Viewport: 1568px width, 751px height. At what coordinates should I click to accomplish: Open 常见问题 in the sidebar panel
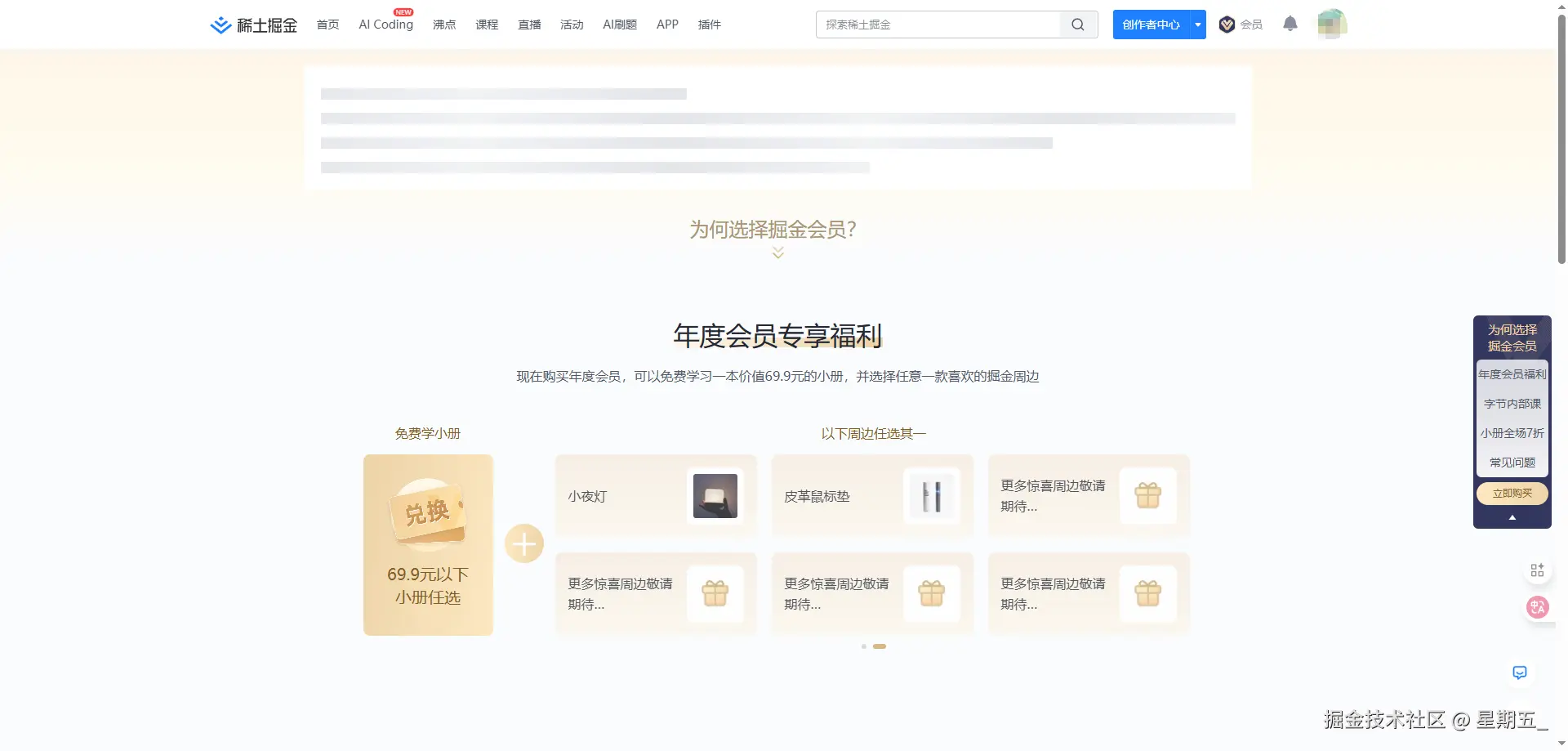(1512, 462)
